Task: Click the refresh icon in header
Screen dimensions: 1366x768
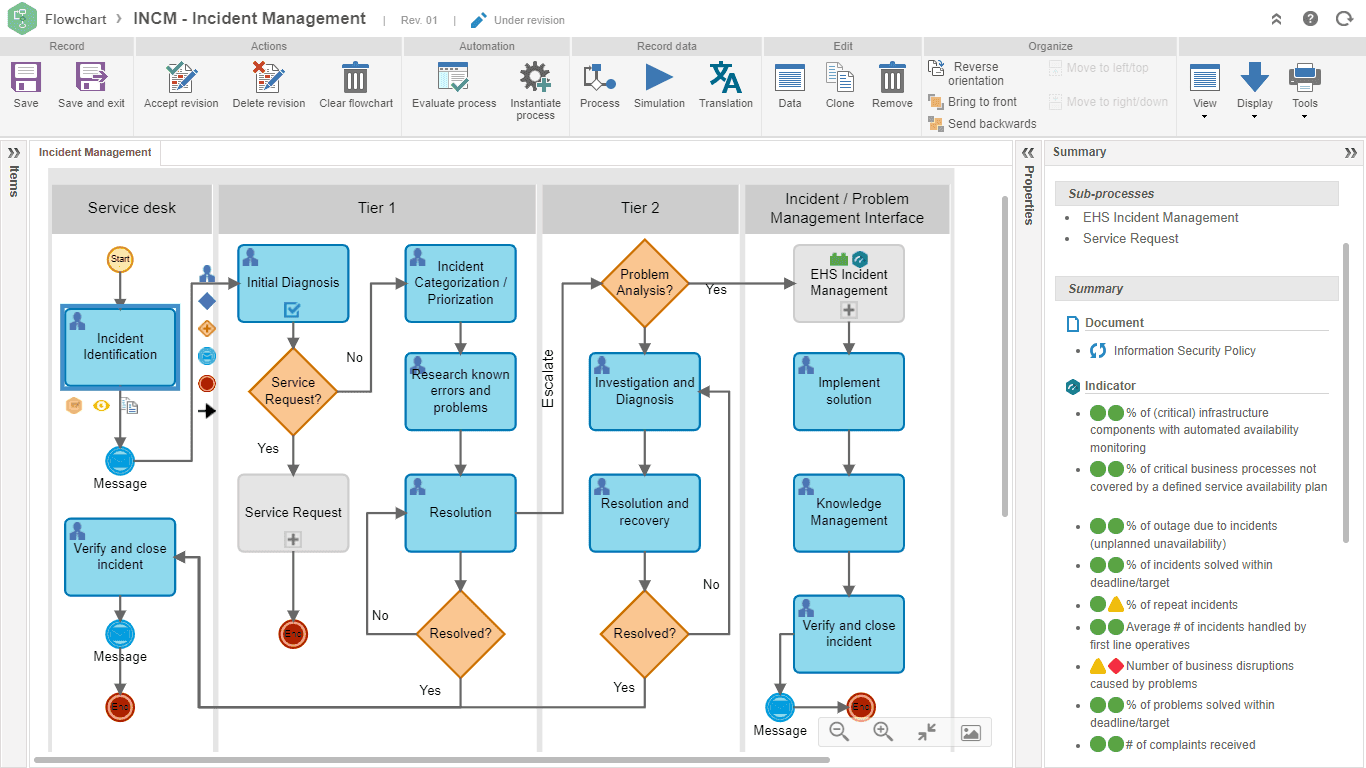Action: (x=1344, y=19)
